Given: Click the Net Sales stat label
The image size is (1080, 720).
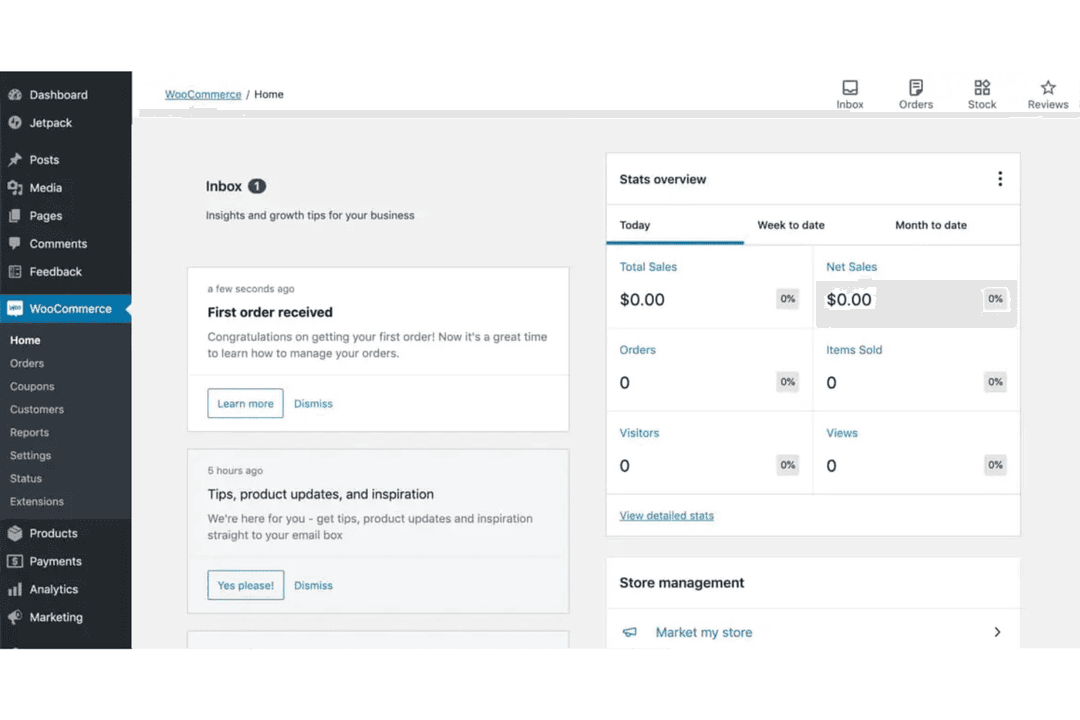Looking at the screenshot, I should pos(851,267).
